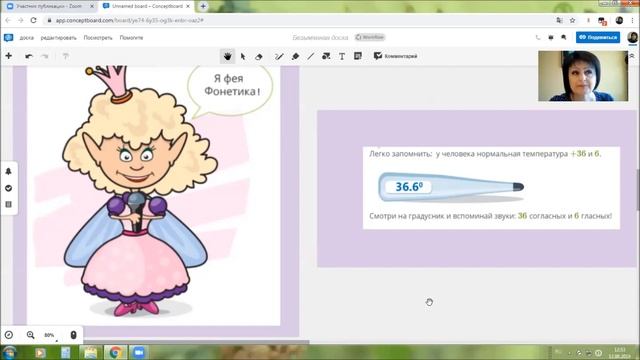Open sections list in left sidebar

(x=8, y=204)
